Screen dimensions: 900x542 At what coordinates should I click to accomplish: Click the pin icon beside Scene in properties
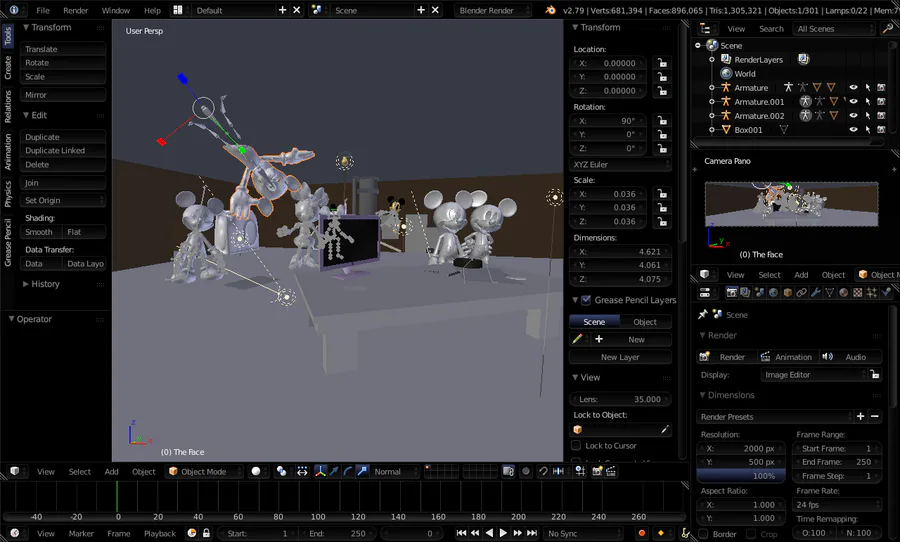[x=703, y=314]
